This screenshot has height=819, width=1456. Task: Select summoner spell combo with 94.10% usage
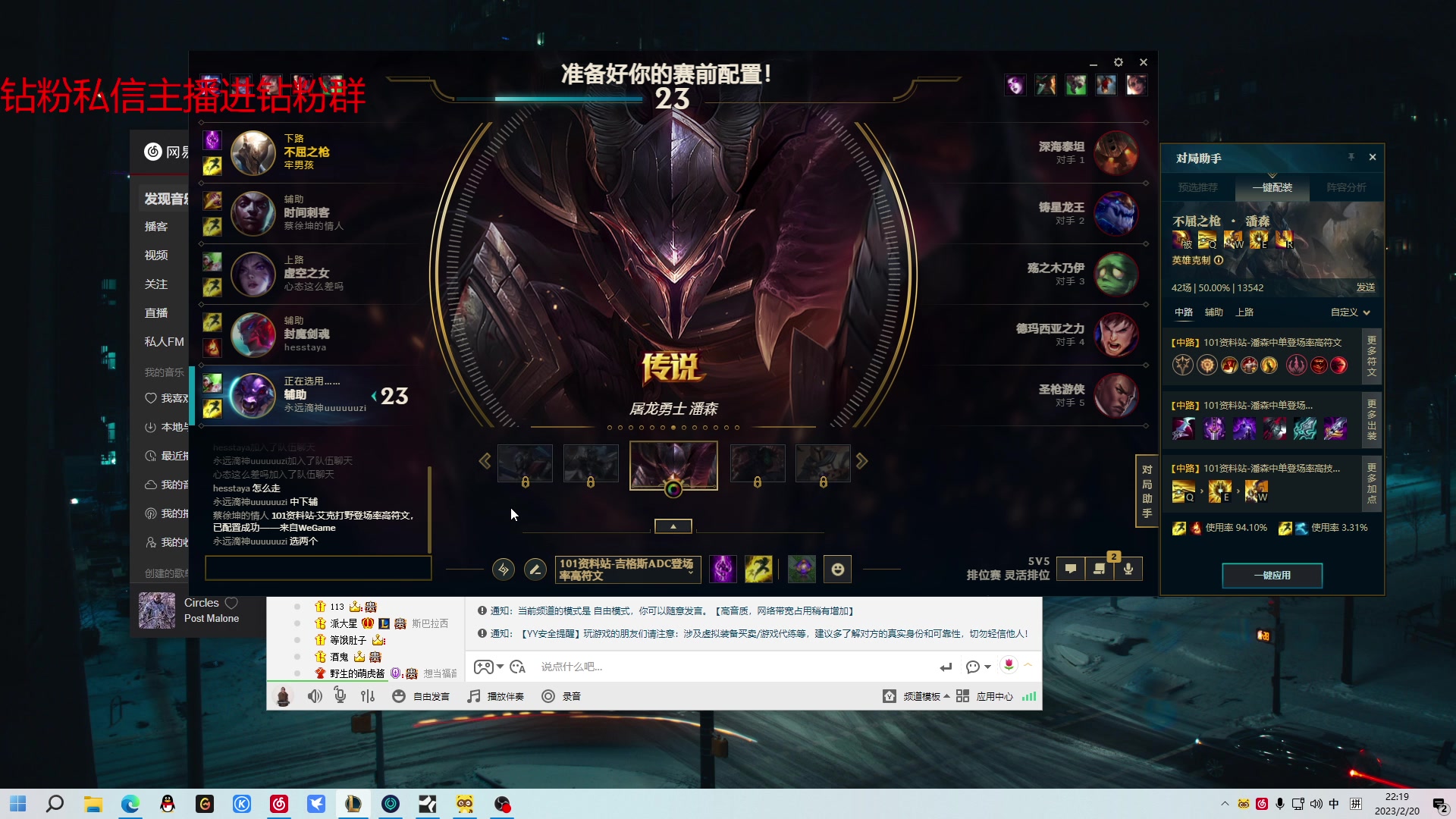(1219, 528)
